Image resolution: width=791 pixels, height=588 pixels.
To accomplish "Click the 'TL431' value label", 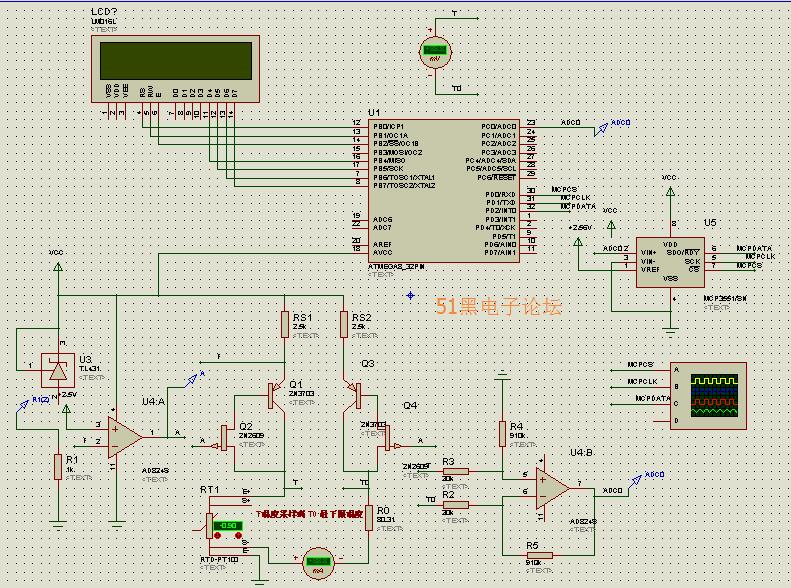I will [x=90, y=369].
